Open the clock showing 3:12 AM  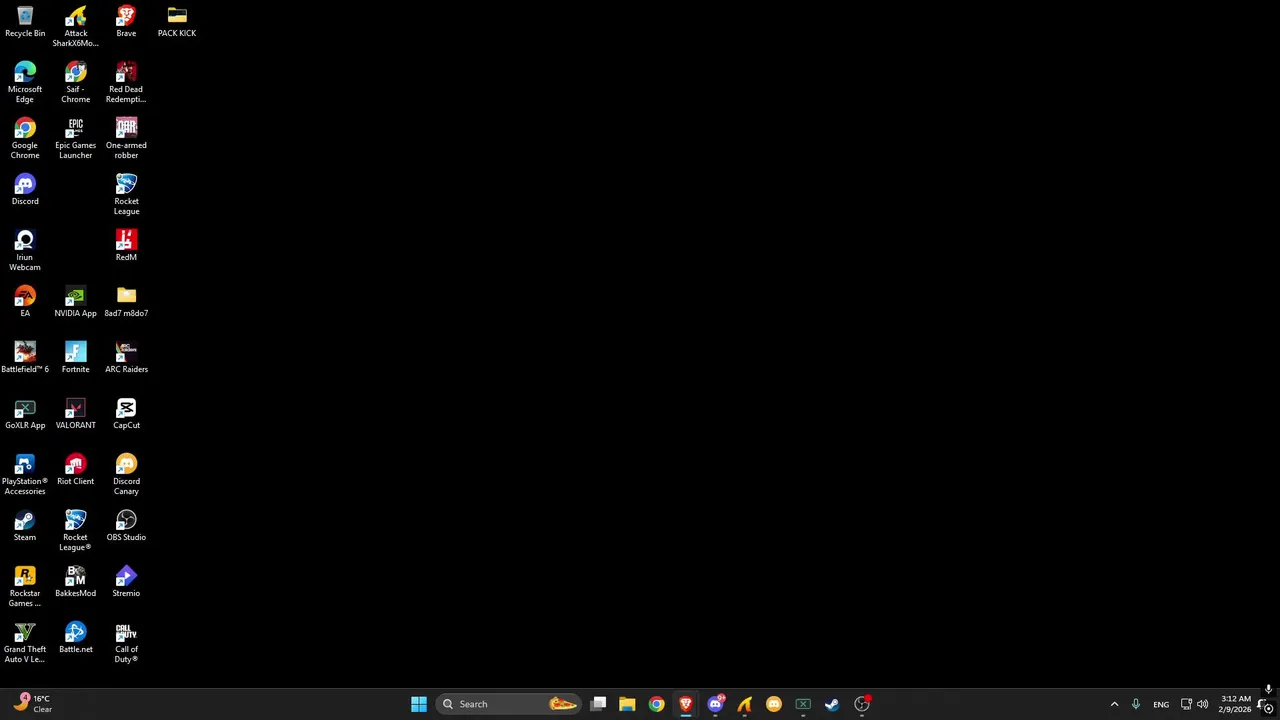point(1236,704)
